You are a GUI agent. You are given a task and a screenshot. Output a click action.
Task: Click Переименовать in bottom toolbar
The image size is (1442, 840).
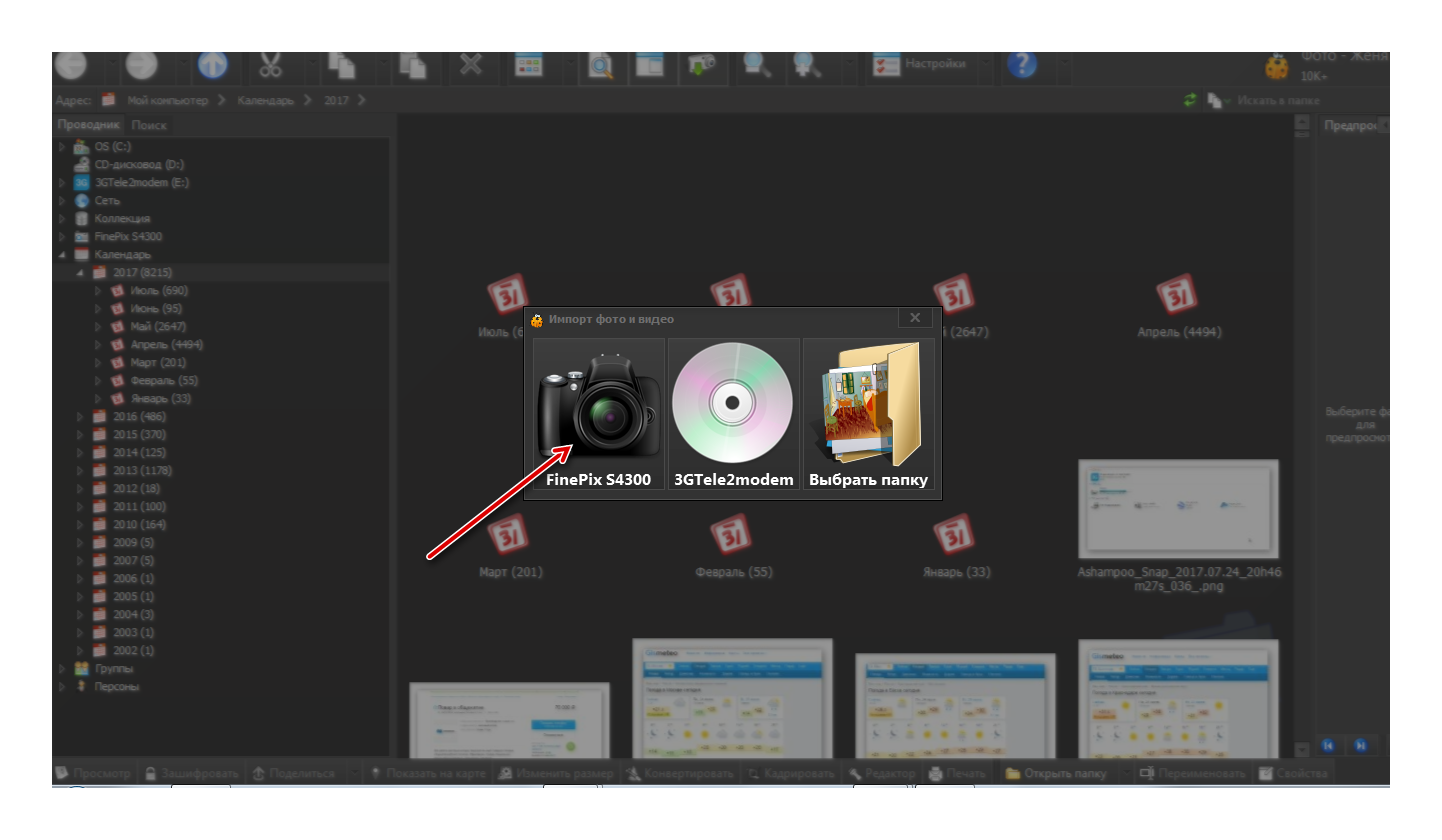click(x=1193, y=774)
